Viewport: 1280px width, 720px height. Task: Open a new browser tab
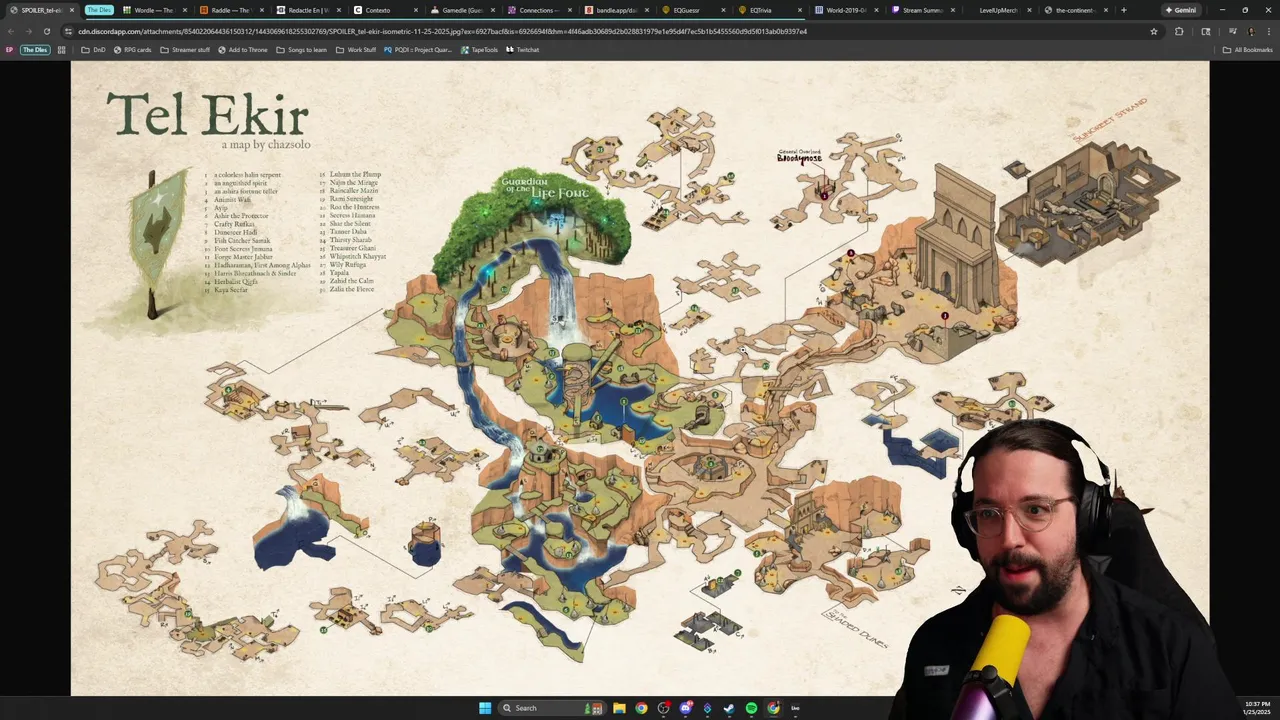pyautogui.click(x=1124, y=10)
